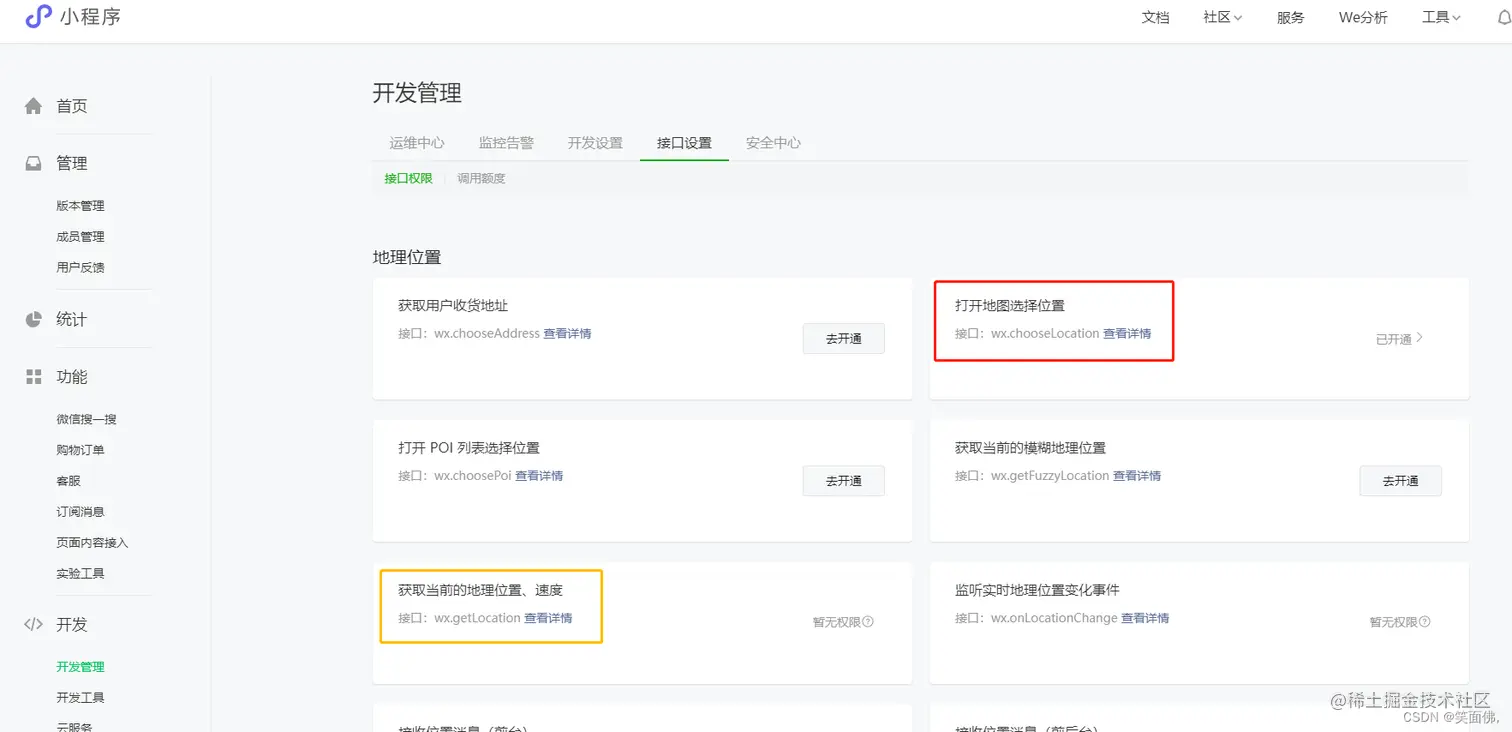Click 去开通 for 获取用户收货地址
Image resolution: width=1512 pixels, height=732 pixels.
point(843,338)
